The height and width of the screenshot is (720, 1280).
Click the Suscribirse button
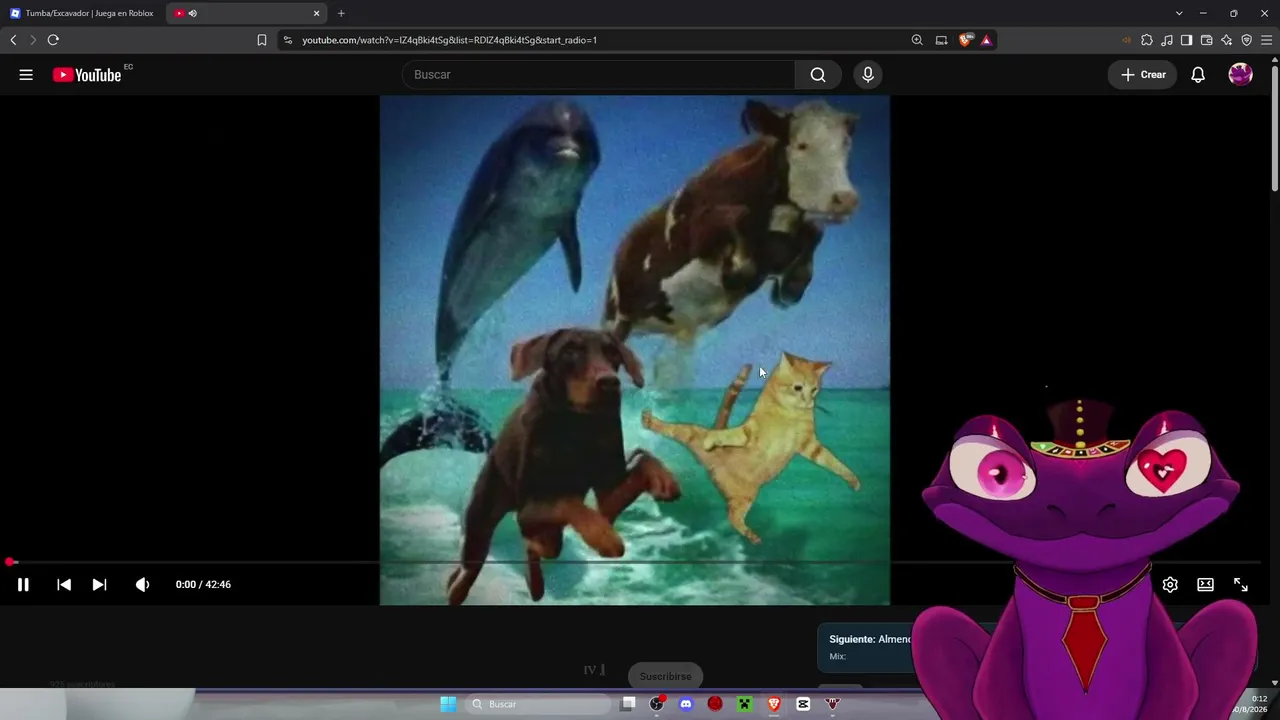tap(665, 677)
